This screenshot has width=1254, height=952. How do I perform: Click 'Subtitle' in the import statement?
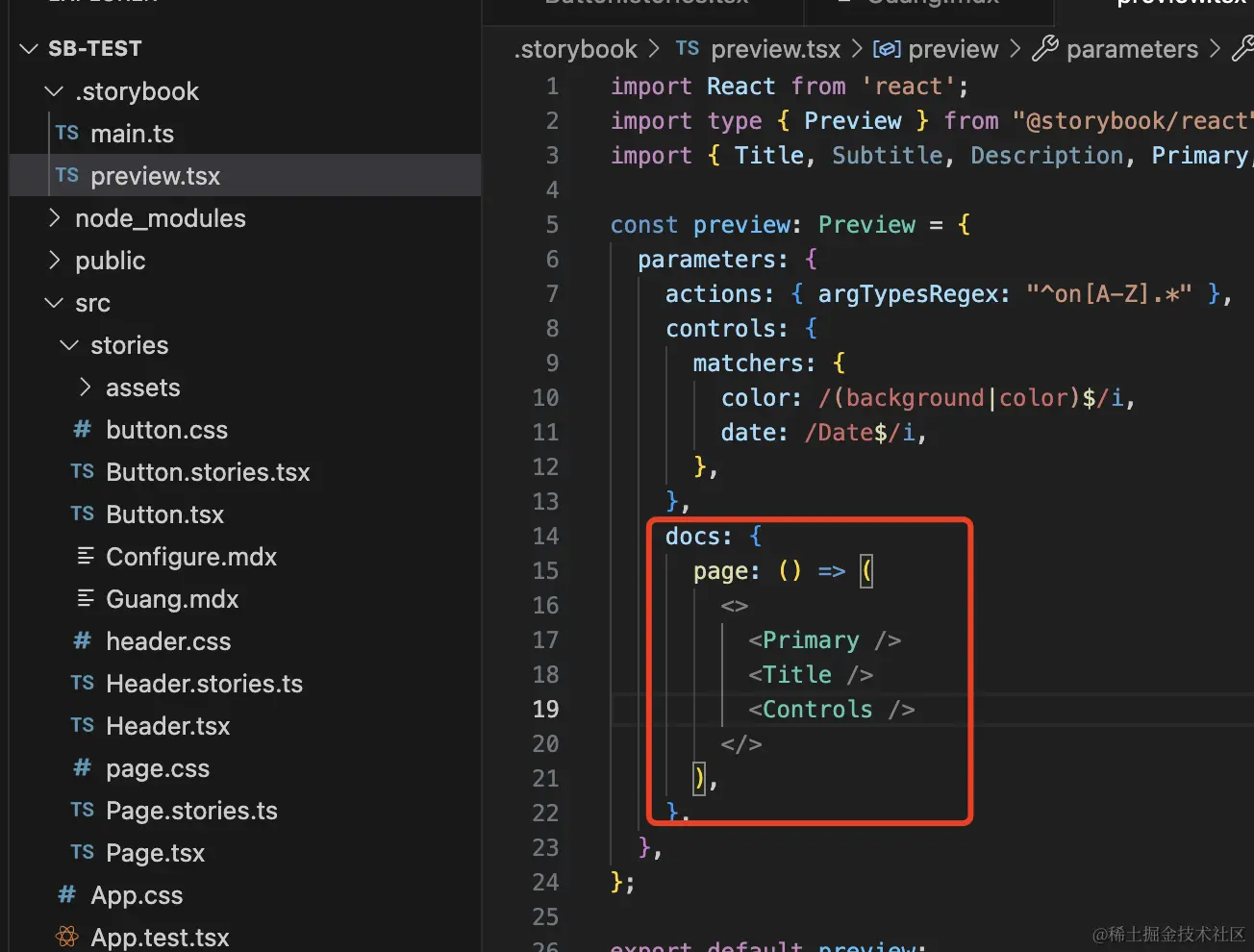click(x=887, y=155)
